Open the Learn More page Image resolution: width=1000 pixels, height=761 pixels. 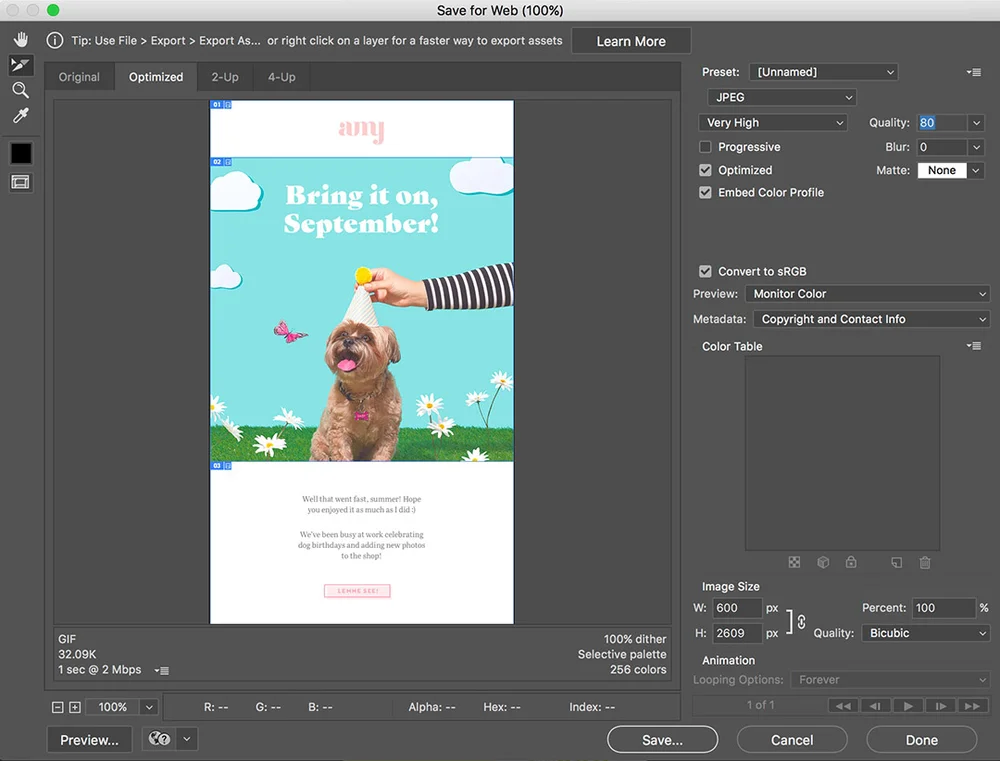point(631,41)
